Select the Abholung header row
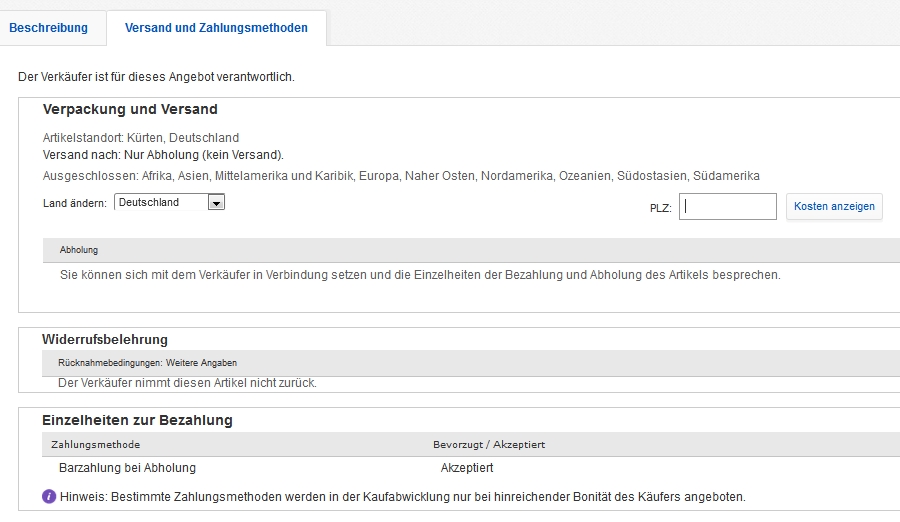 coord(79,250)
